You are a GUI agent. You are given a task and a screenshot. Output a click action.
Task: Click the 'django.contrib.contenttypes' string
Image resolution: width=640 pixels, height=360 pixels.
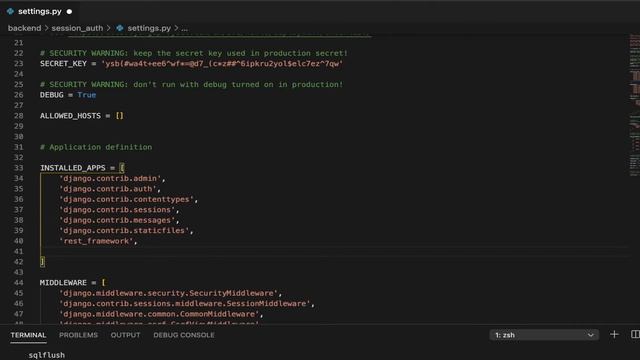click(x=127, y=199)
